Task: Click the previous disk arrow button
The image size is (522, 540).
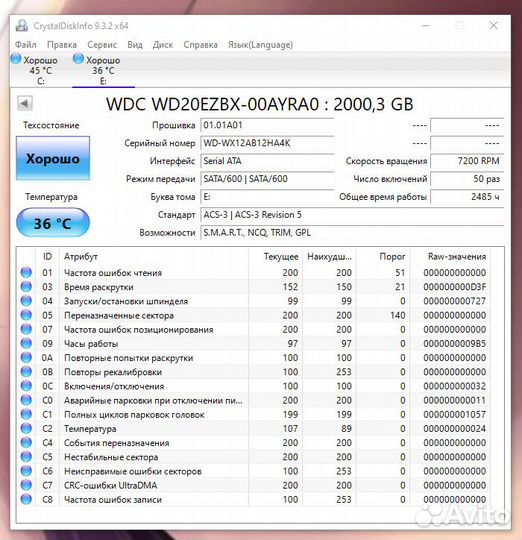Action: (25, 103)
